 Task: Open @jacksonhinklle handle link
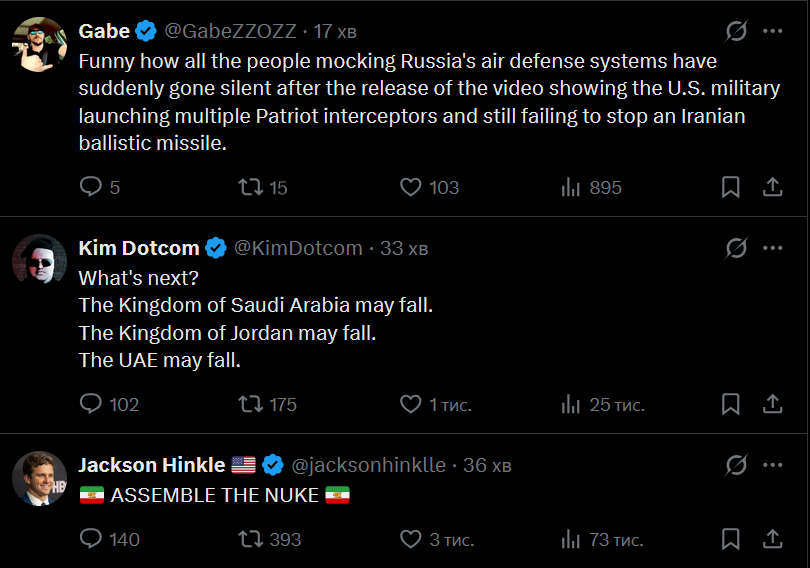pos(368,465)
